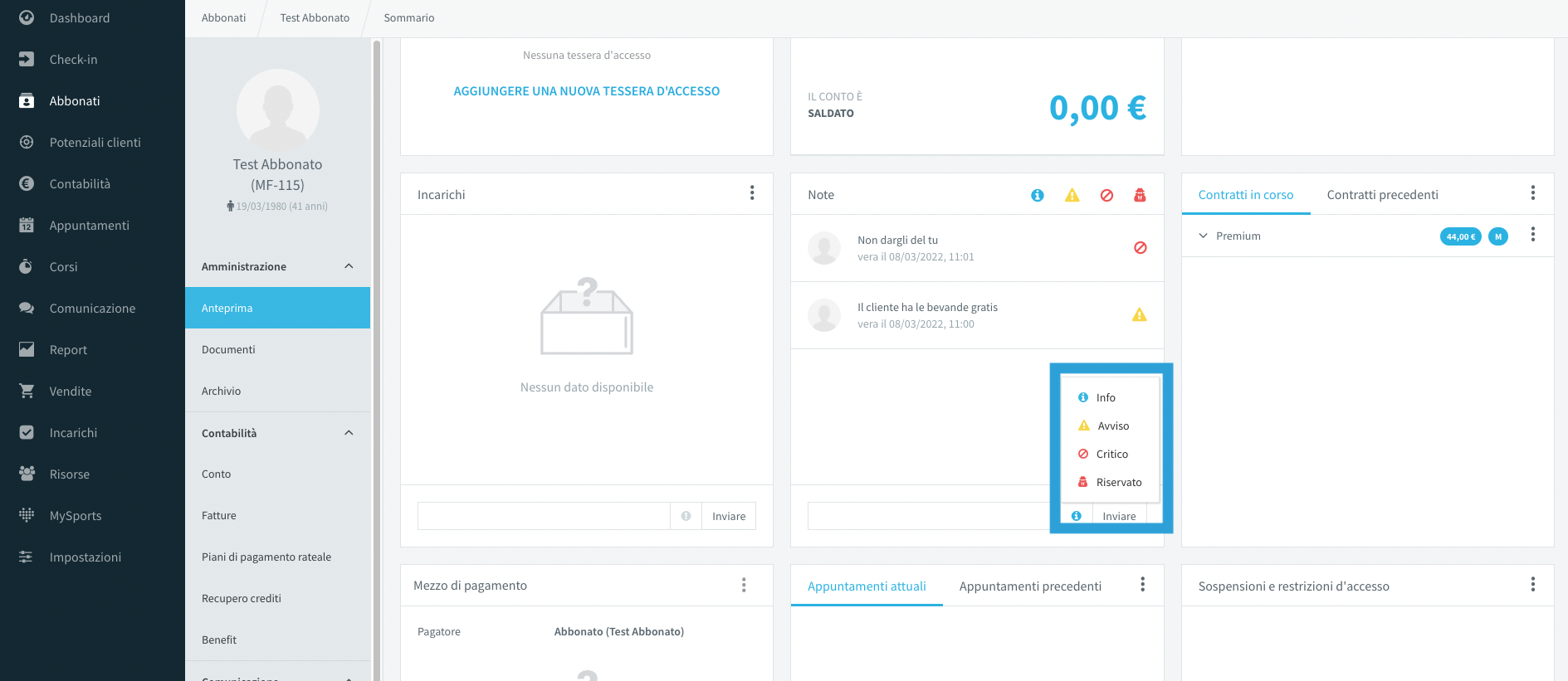Switch to Contratti precedenti tab
The image size is (1568, 681).
point(1382,195)
